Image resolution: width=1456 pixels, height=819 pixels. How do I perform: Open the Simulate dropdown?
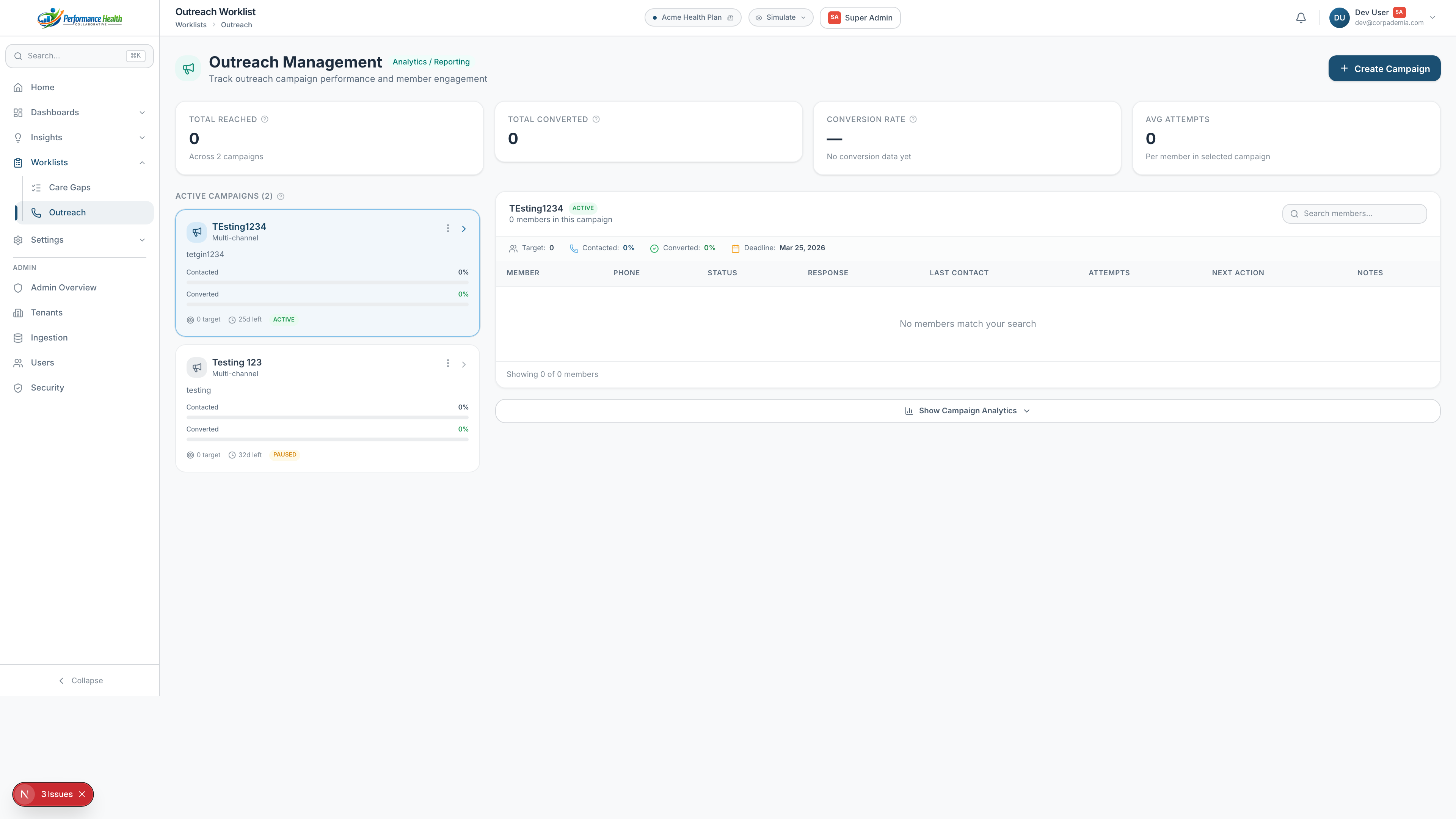click(x=781, y=17)
